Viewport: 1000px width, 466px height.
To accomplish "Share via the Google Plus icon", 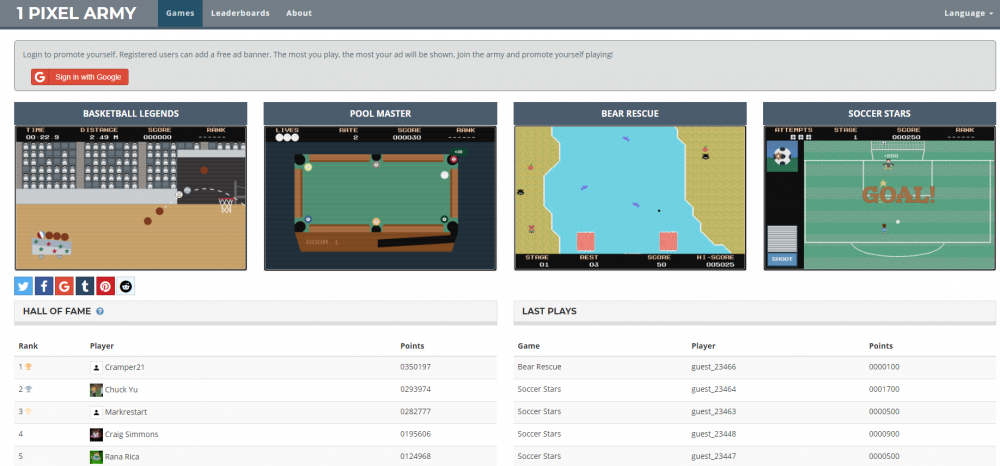I will coord(64,286).
